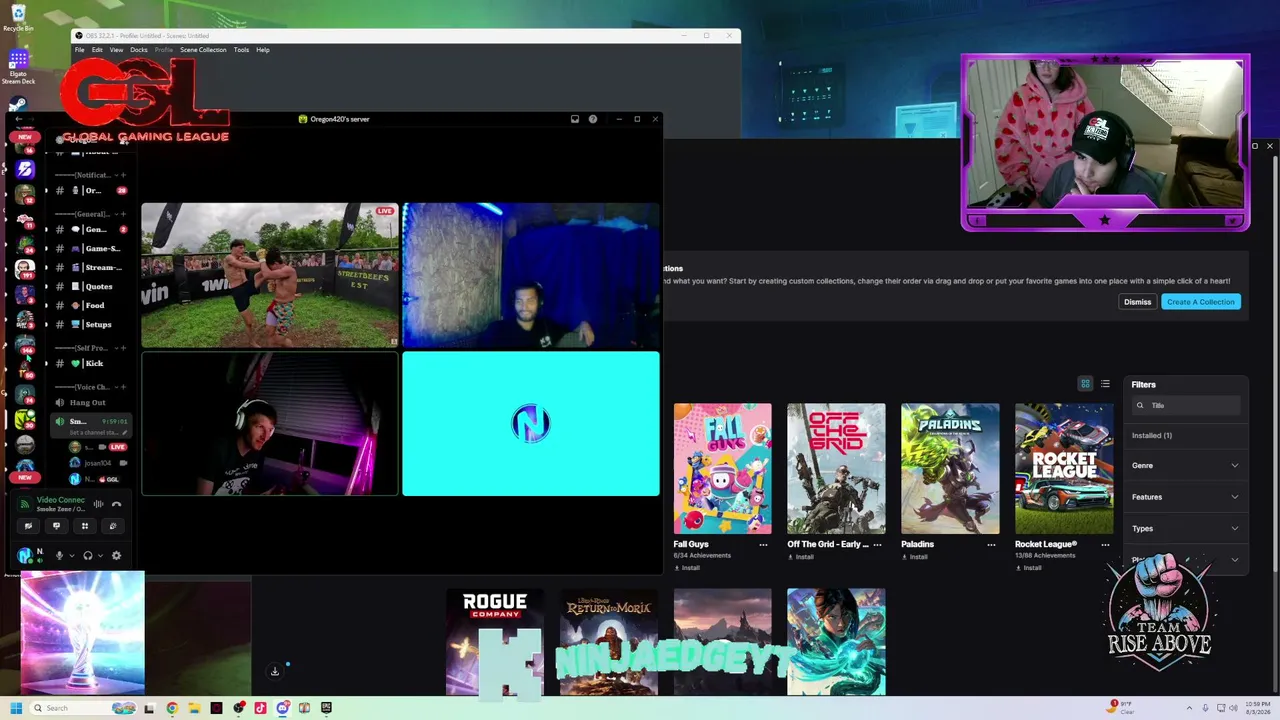Select the cyan avatar video tile

pyautogui.click(x=531, y=424)
